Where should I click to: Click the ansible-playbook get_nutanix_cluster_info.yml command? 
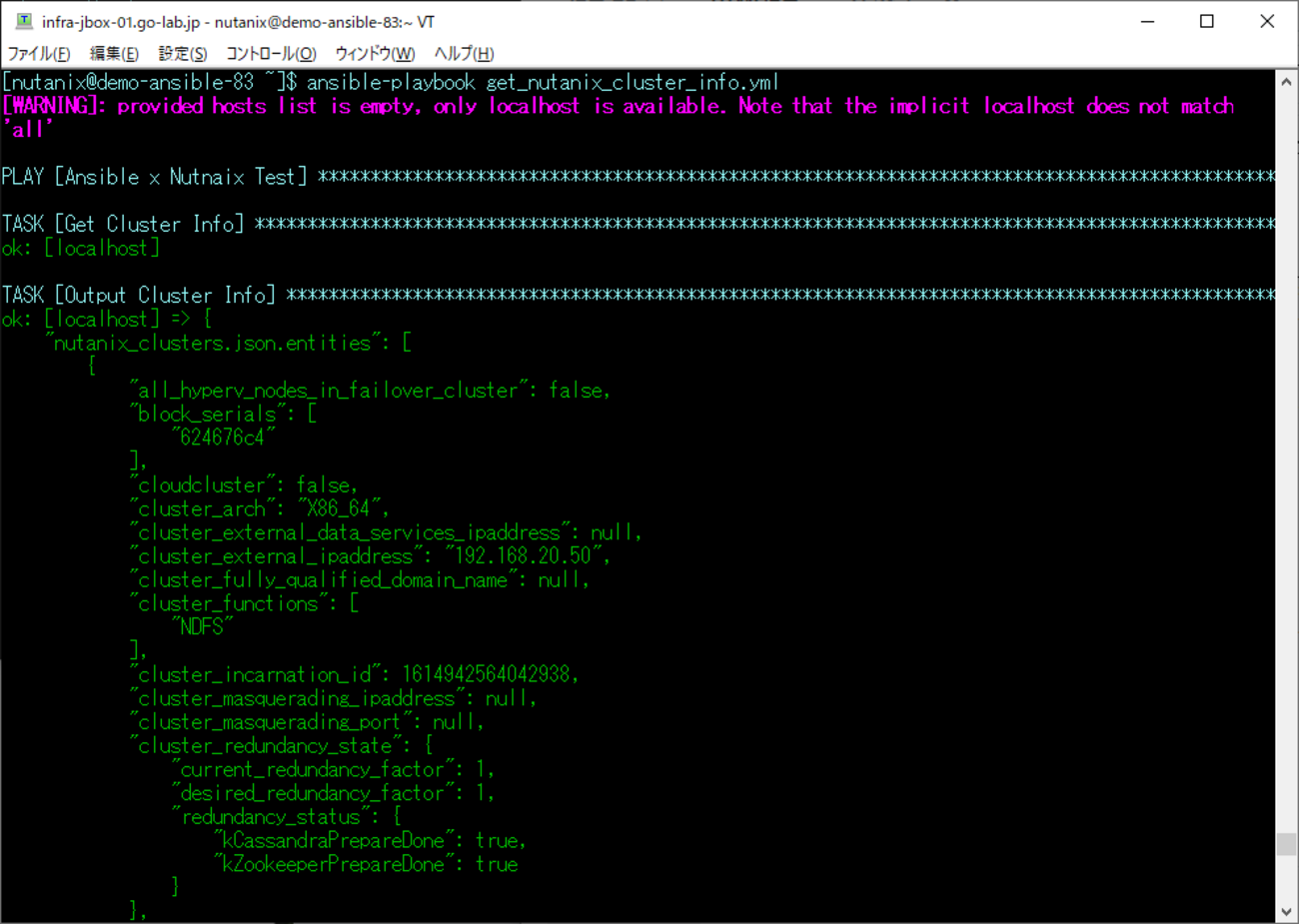tap(543, 82)
